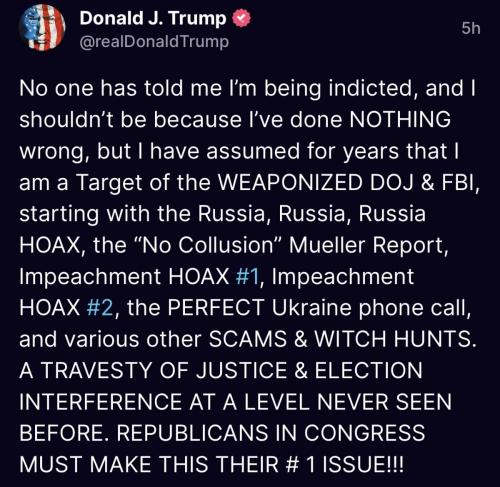Image resolution: width=500 pixels, height=487 pixels.
Task: Select the word Collusion in quotes
Action: coord(226,245)
